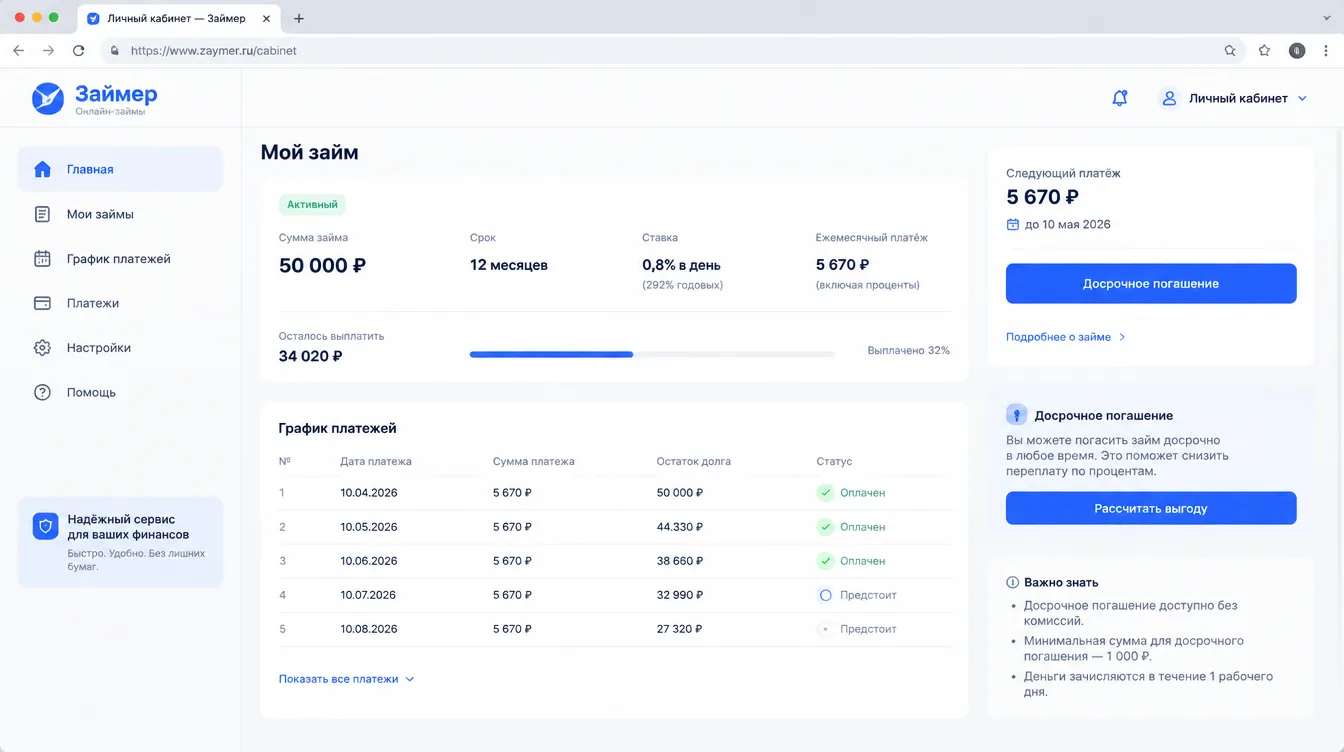Screen dimensions: 1344x752
Task: Click the calendar icon next to до 10 мая 2026
Action: pos(1012,224)
